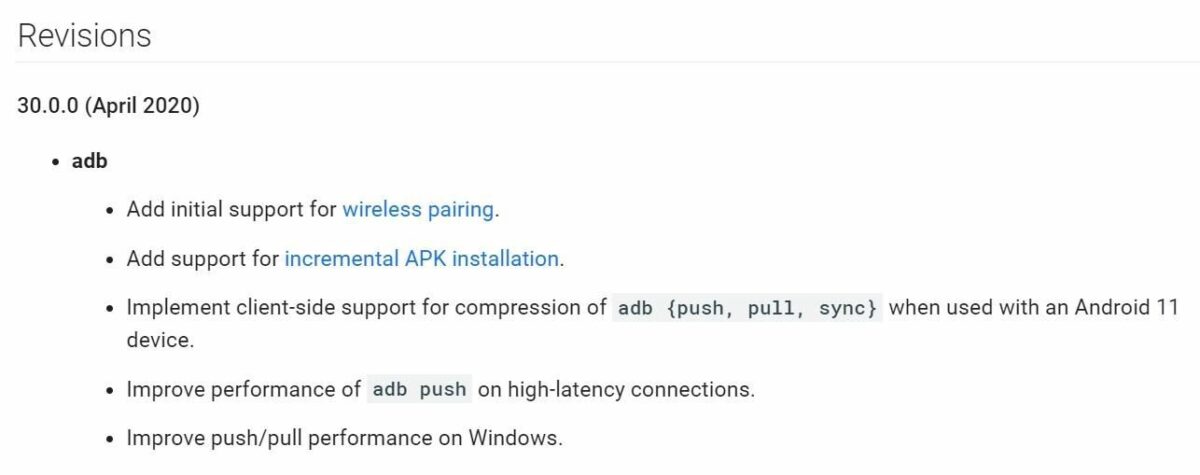Click the bullet before the wireless pairing line
The height and width of the screenshot is (475, 1200).
coord(110,211)
